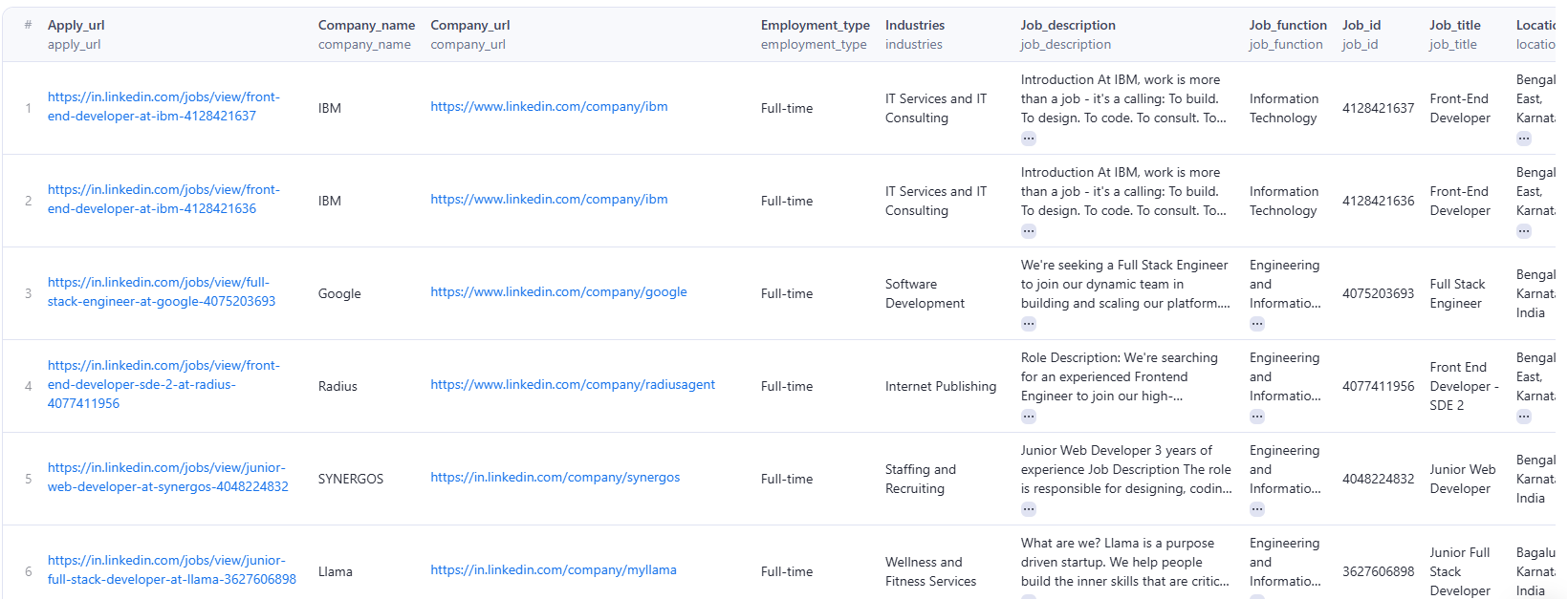
Task: Open the Google full-stack-engineer apply link
Action: [161, 291]
